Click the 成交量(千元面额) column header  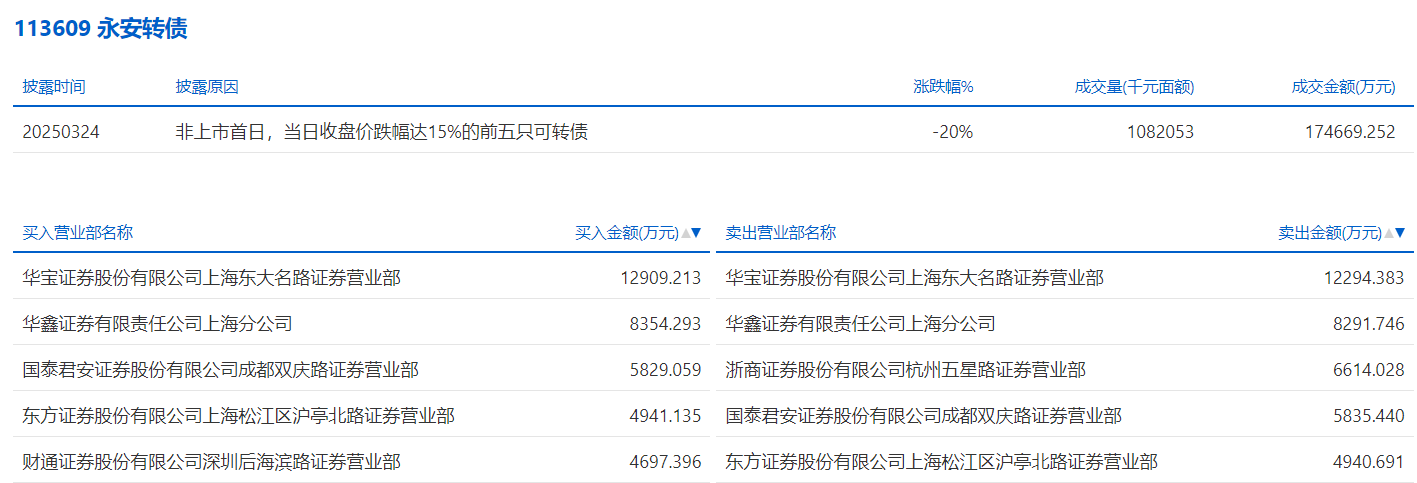[1134, 87]
